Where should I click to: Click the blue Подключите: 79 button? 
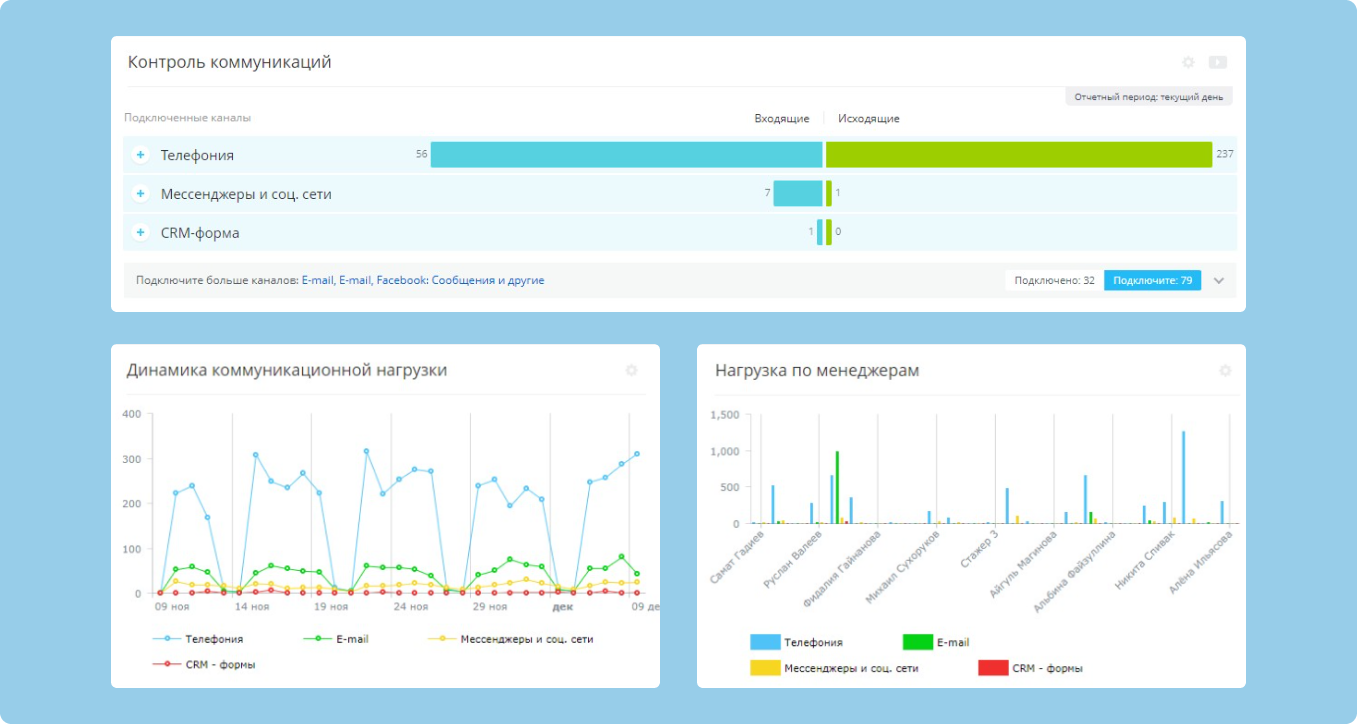coord(1152,280)
